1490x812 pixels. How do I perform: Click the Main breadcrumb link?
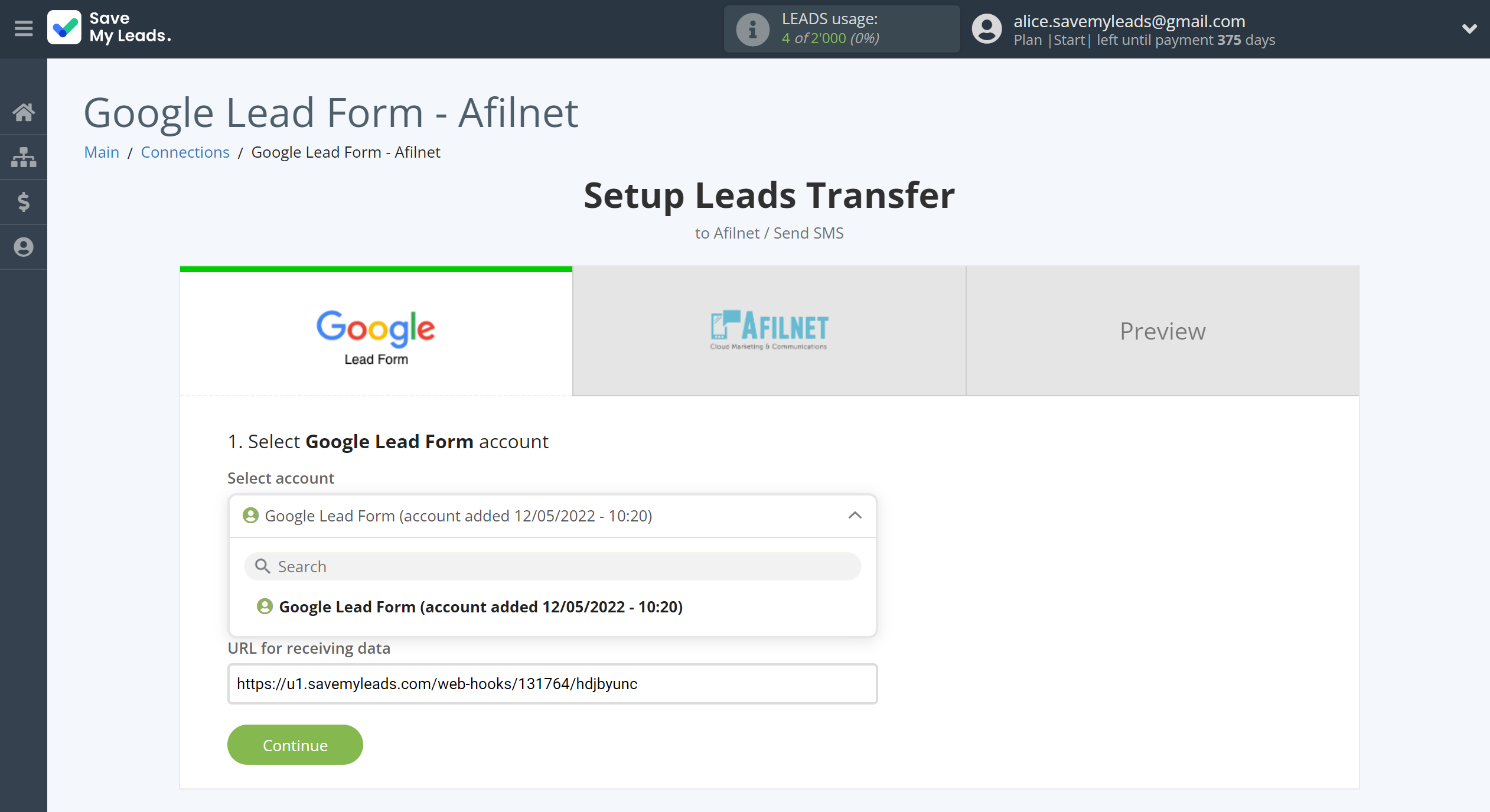[100, 152]
